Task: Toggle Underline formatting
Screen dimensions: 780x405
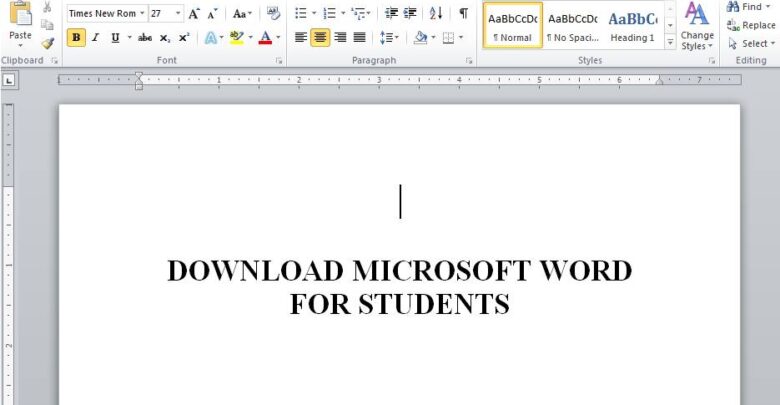Action: point(115,37)
